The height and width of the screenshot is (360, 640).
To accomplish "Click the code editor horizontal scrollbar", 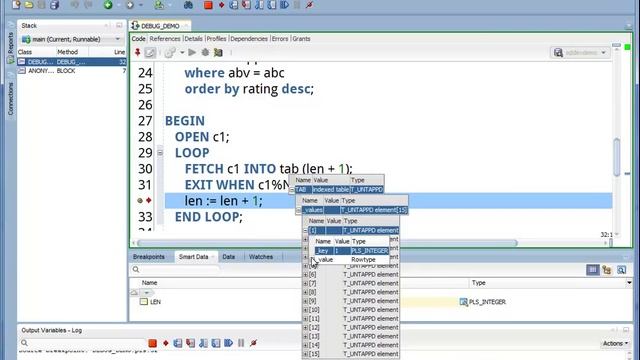I will 327,243.
